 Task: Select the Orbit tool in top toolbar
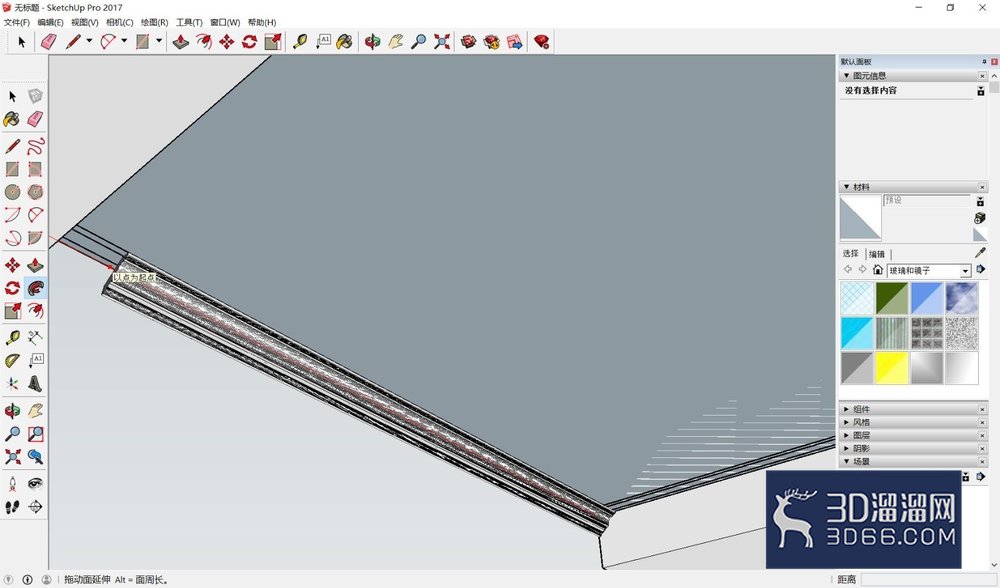[372, 42]
